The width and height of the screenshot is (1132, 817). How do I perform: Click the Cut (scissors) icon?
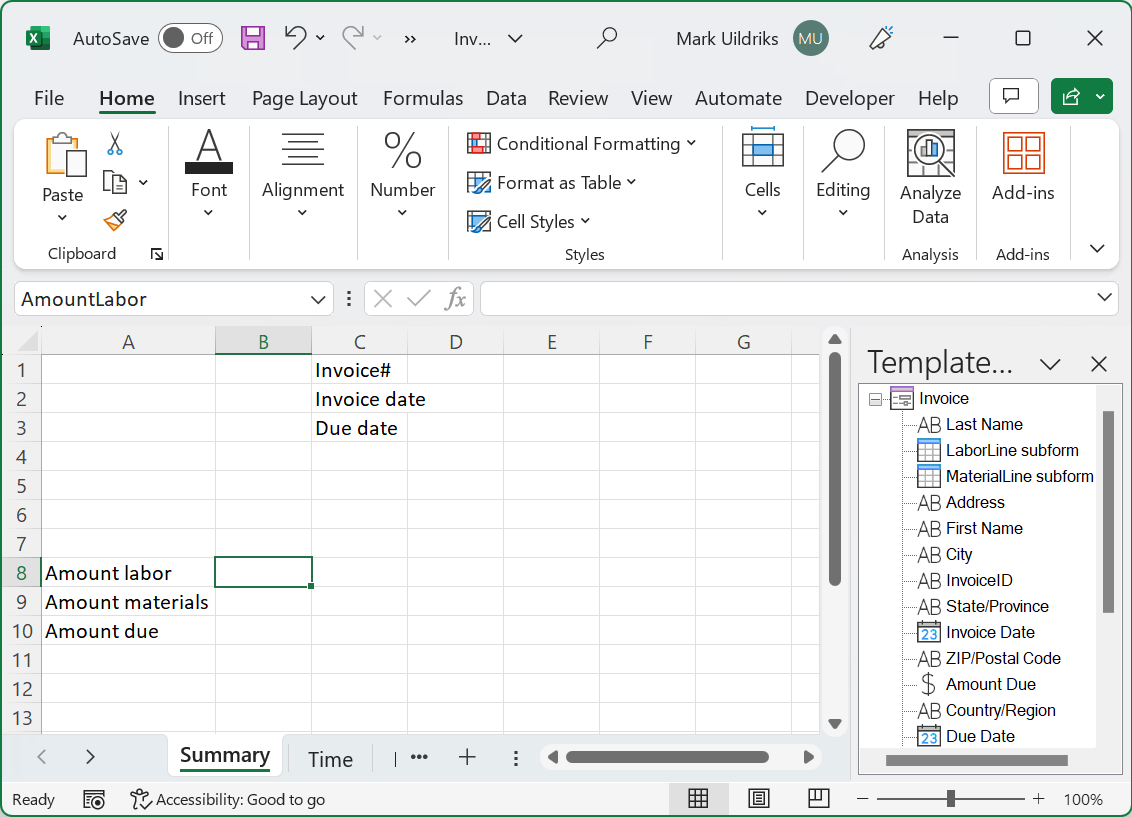click(117, 144)
